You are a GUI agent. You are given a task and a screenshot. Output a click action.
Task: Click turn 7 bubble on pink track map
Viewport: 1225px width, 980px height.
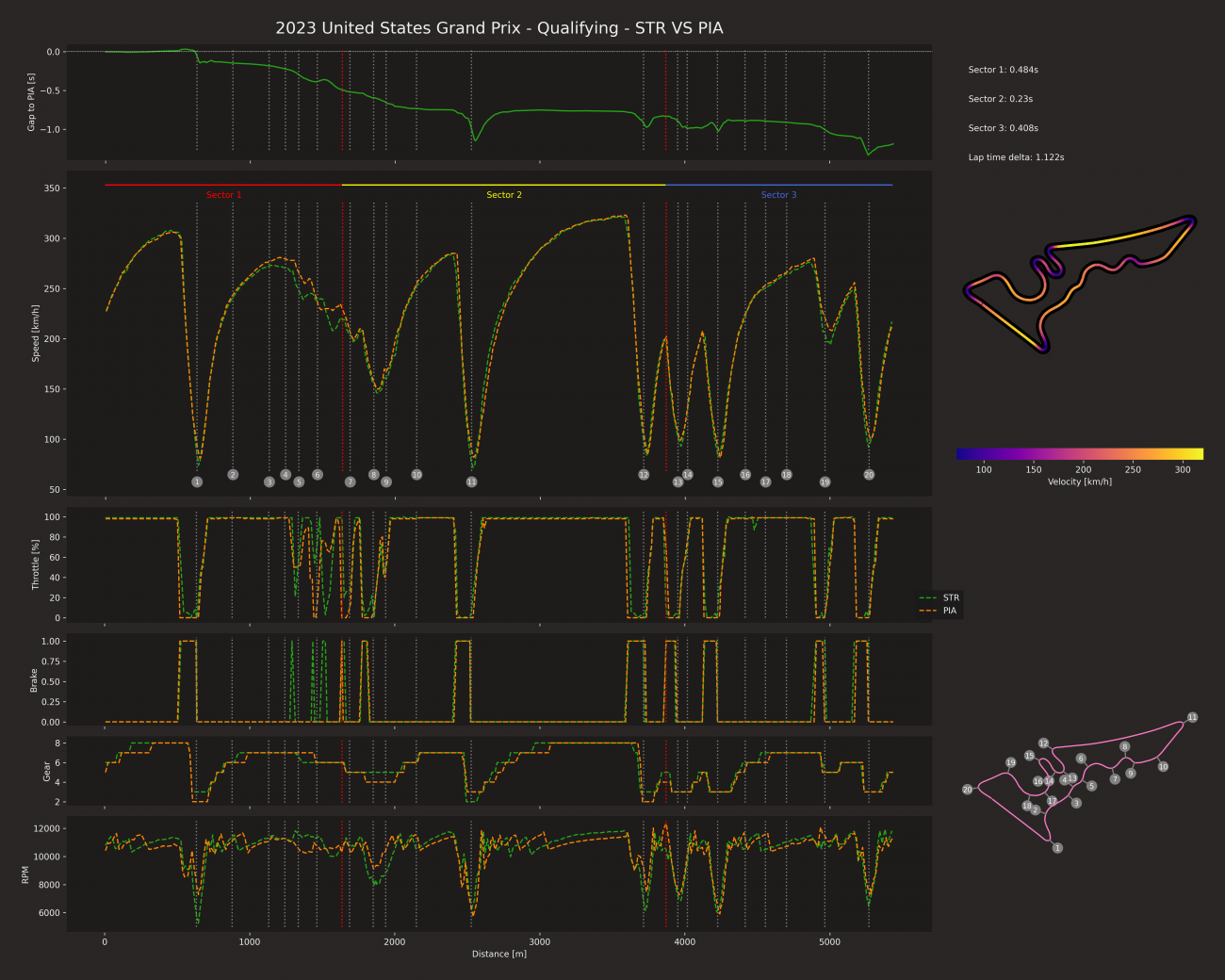pos(1115,779)
